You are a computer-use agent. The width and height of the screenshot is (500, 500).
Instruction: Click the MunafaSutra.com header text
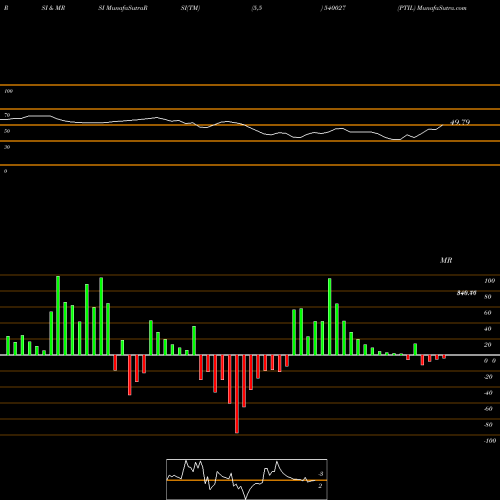click(x=442, y=8)
